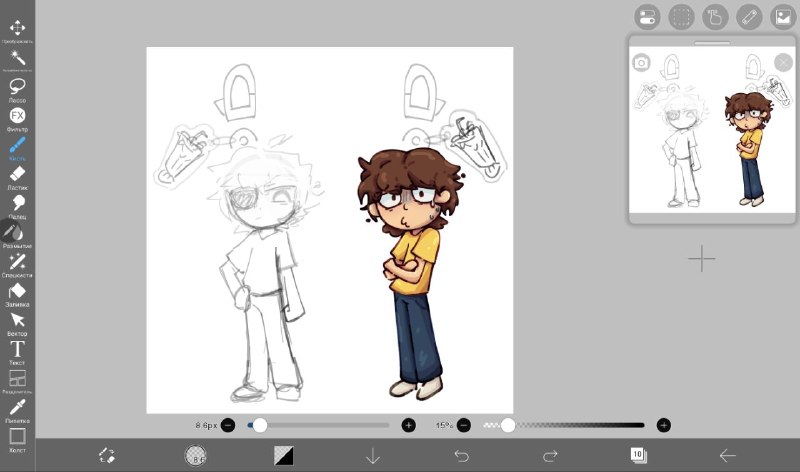The width and height of the screenshot is (800, 472).
Task: Switch brush and eraser toggle
Action: 107,456
